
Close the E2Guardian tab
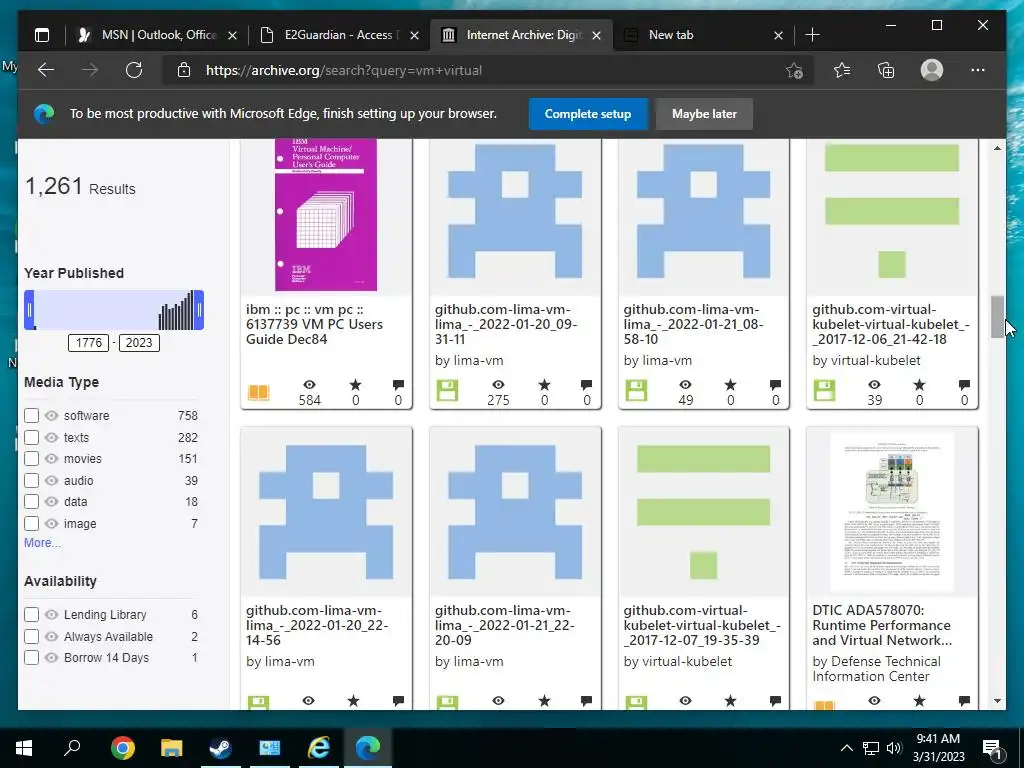tap(414, 35)
